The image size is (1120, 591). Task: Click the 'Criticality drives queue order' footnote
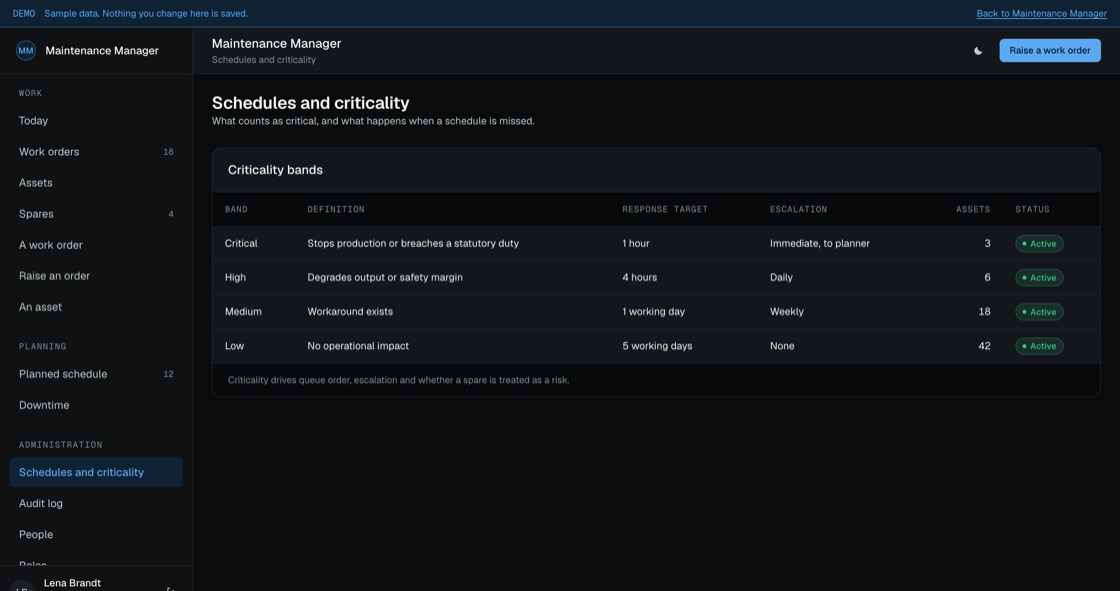pos(398,380)
